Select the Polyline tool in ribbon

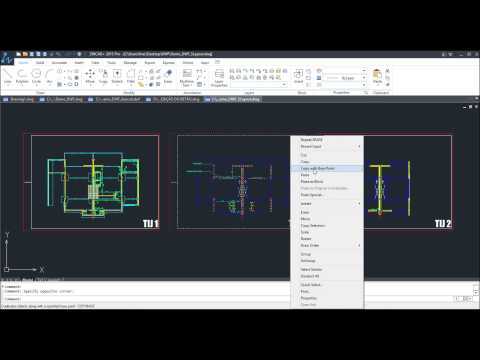22,76
